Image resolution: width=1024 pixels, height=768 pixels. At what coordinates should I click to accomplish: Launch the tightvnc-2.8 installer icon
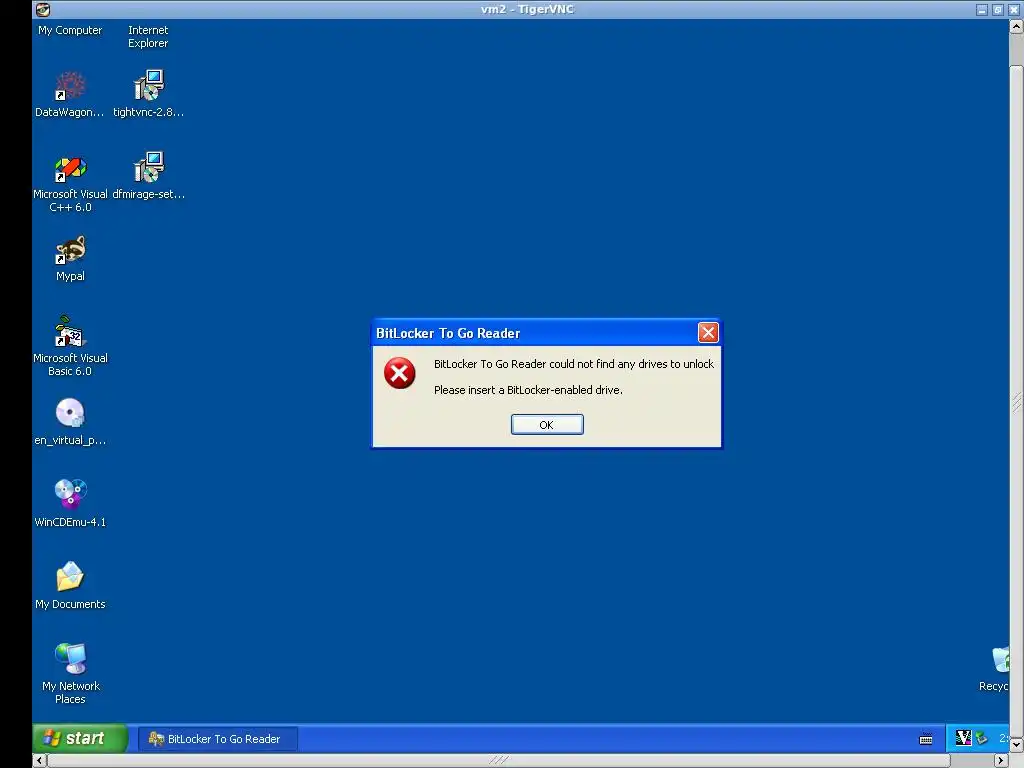tap(148, 86)
